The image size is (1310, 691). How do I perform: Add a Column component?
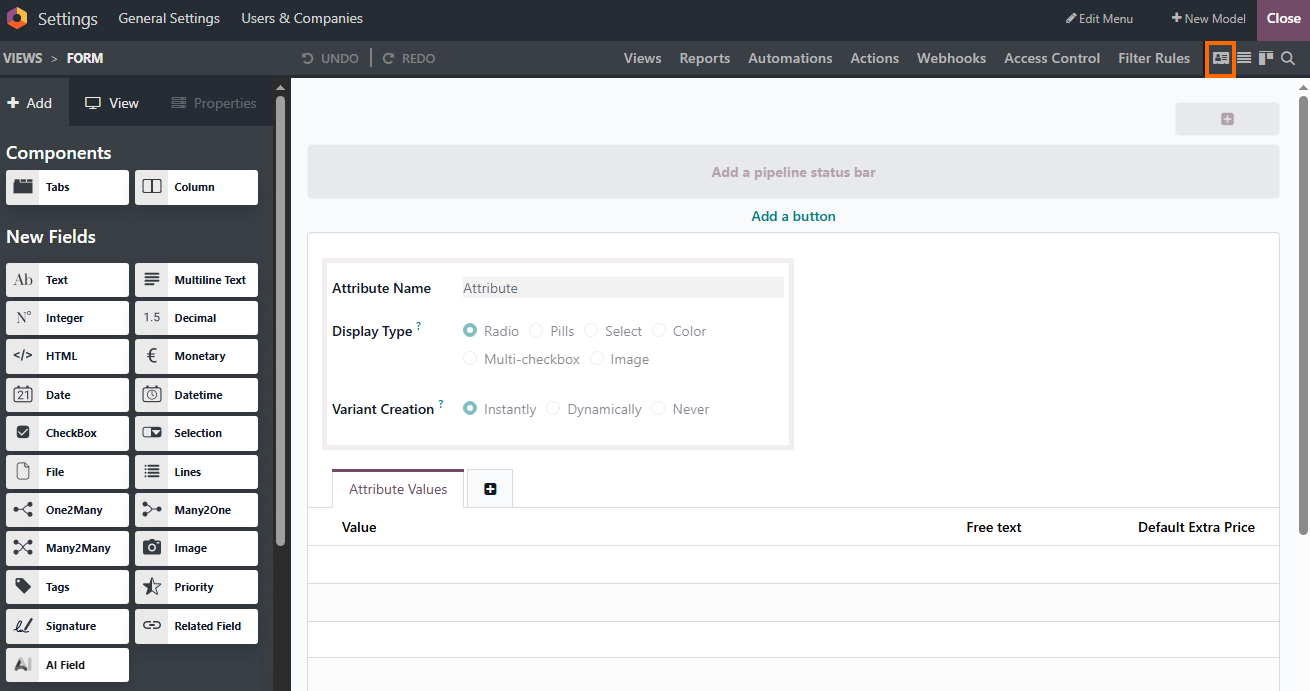click(x=196, y=187)
